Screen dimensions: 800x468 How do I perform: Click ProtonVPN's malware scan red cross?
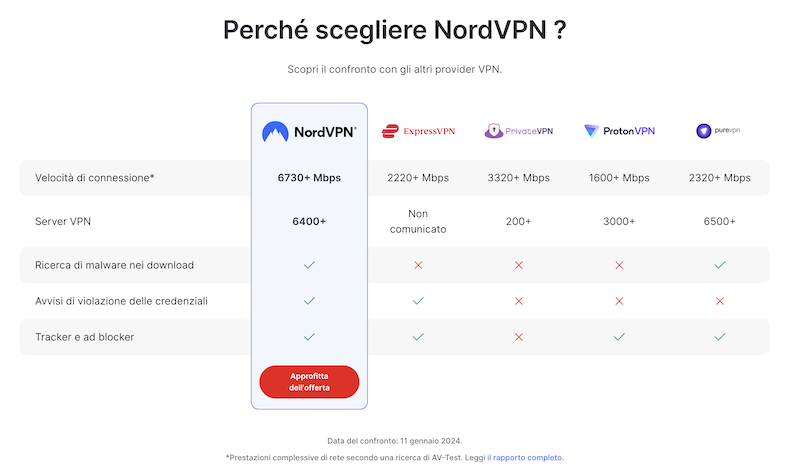619,265
